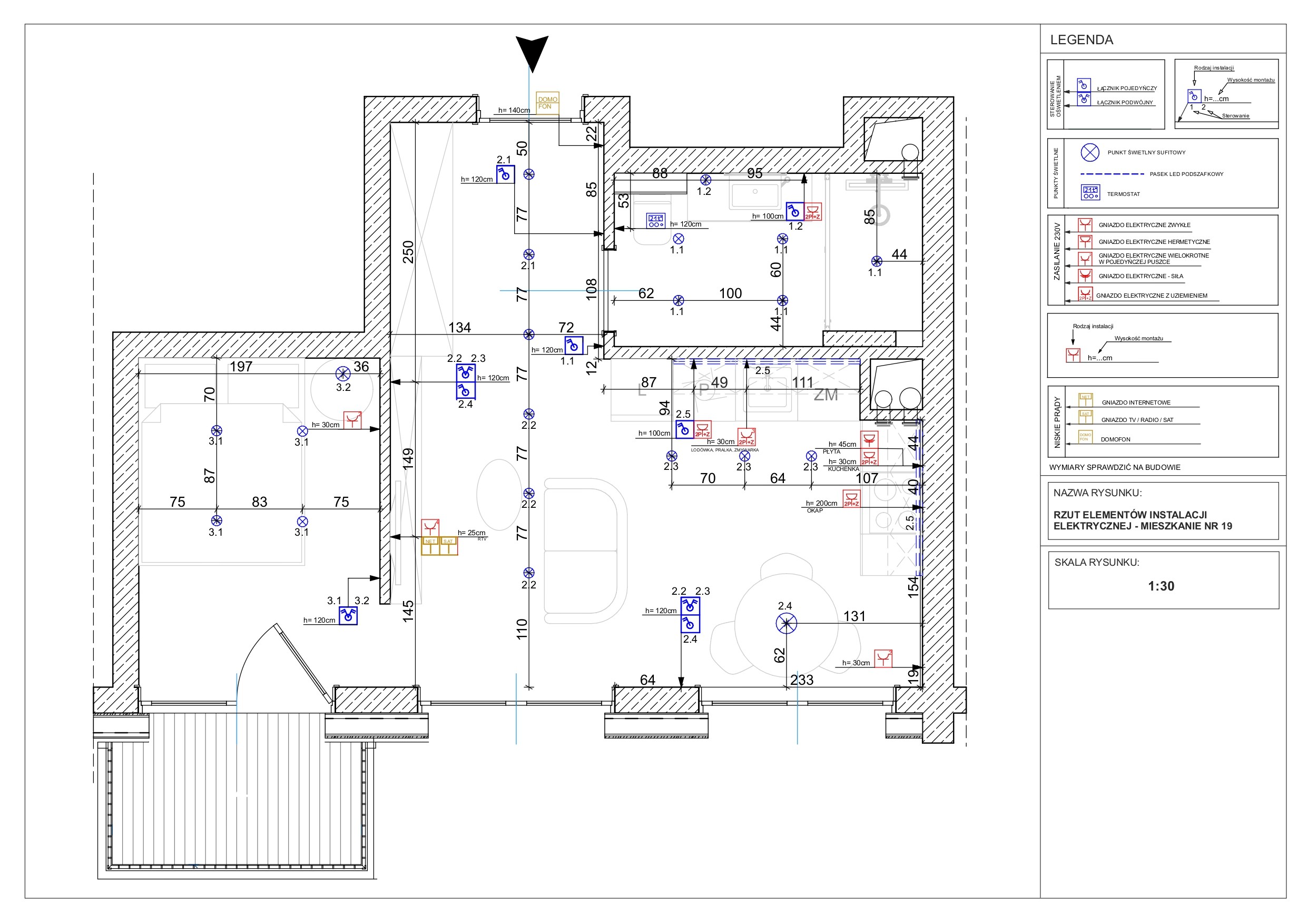Click the dimension value 134 in the hallway
1307x924 pixels.
coord(459,327)
